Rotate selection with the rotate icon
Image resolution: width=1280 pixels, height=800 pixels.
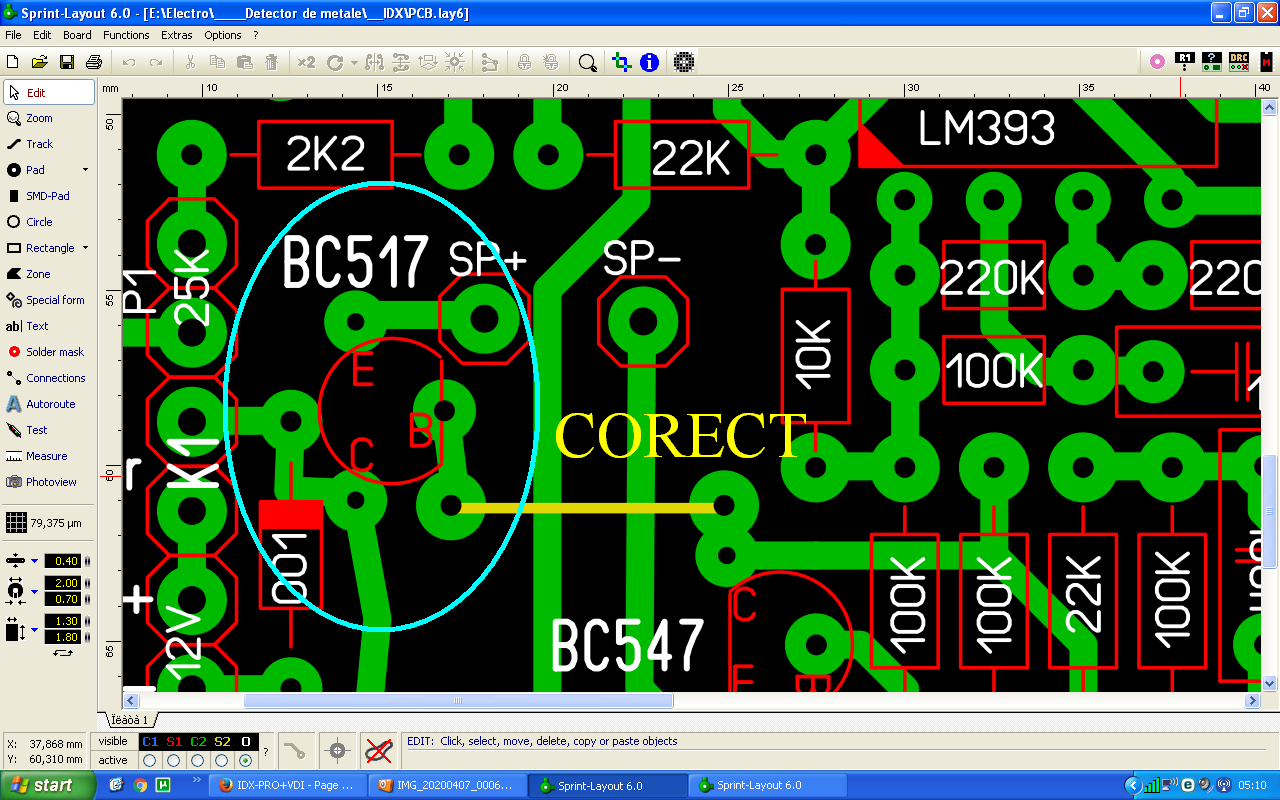click(335, 62)
